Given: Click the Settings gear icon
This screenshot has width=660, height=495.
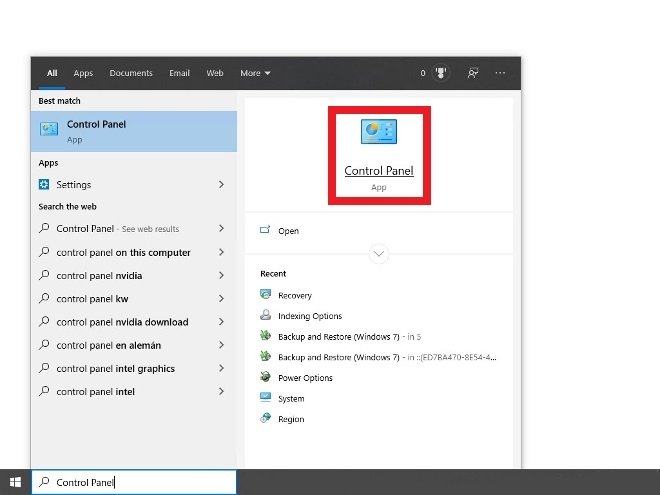Looking at the screenshot, I should pyautogui.click(x=44, y=184).
